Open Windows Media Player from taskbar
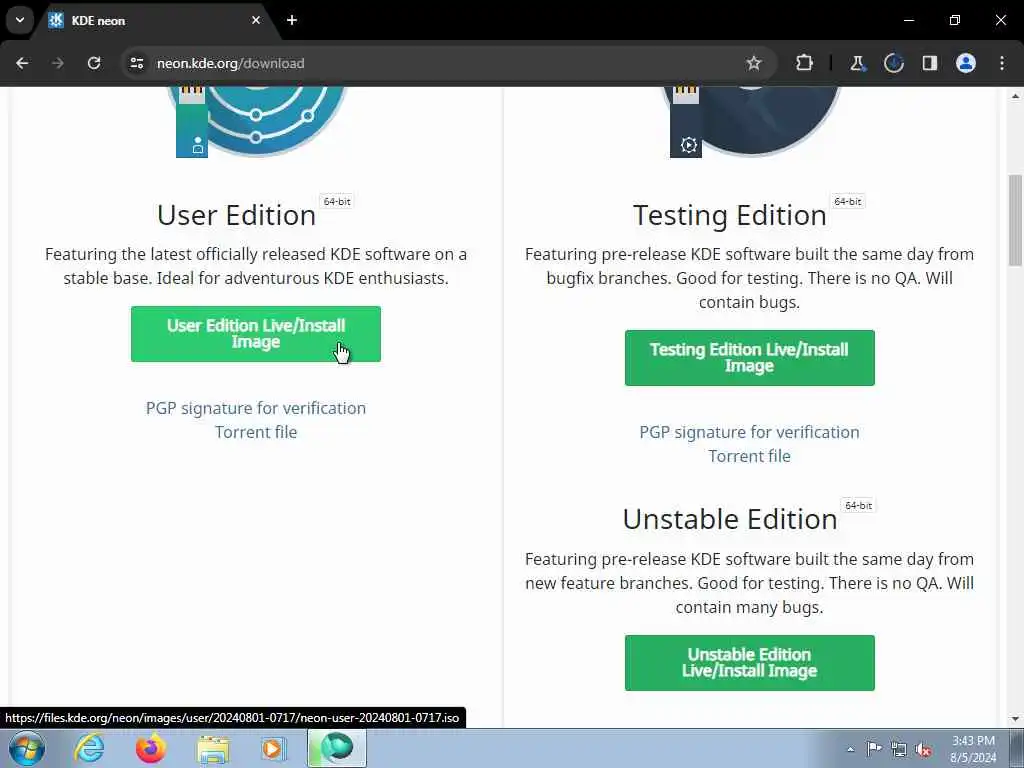1024x768 pixels. [x=274, y=748]
